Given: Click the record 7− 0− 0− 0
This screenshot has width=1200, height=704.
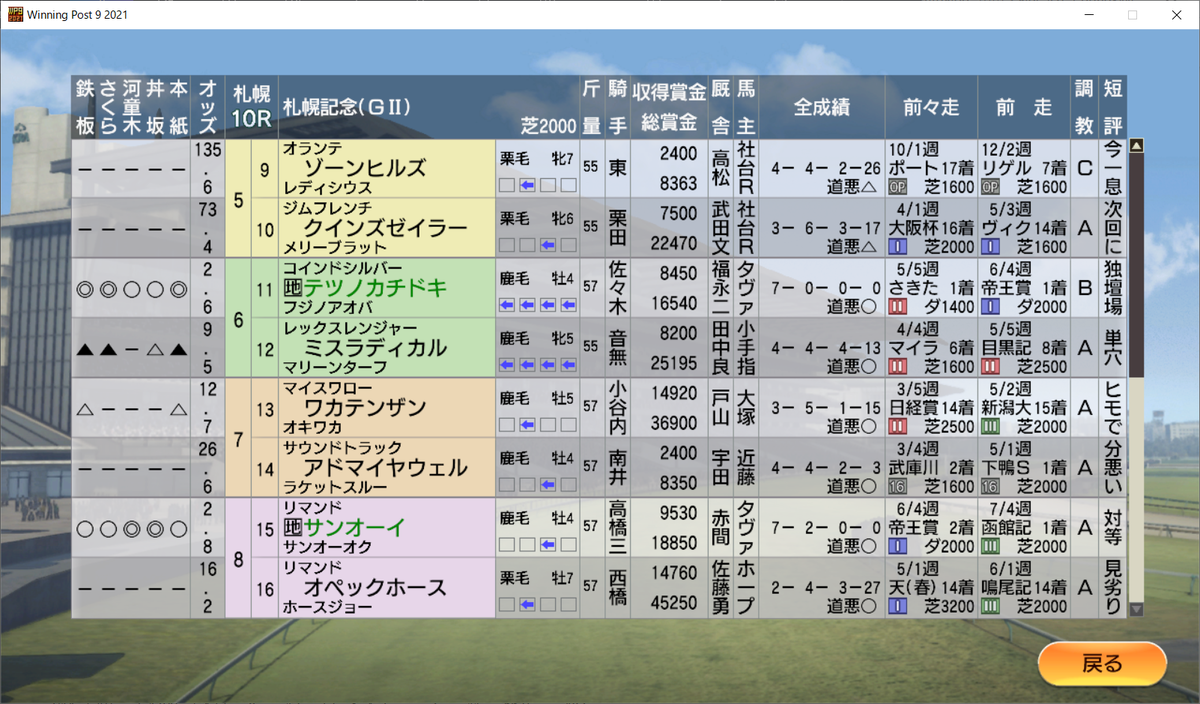Looking at the screenshot, I should click(827, 288).
